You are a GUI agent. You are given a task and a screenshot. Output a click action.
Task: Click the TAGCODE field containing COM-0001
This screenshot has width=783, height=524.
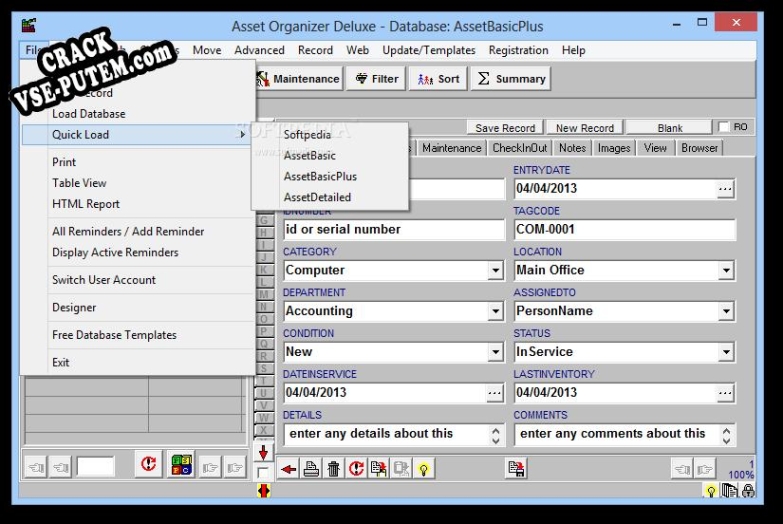pyautogui.click(x=624, y=230)
